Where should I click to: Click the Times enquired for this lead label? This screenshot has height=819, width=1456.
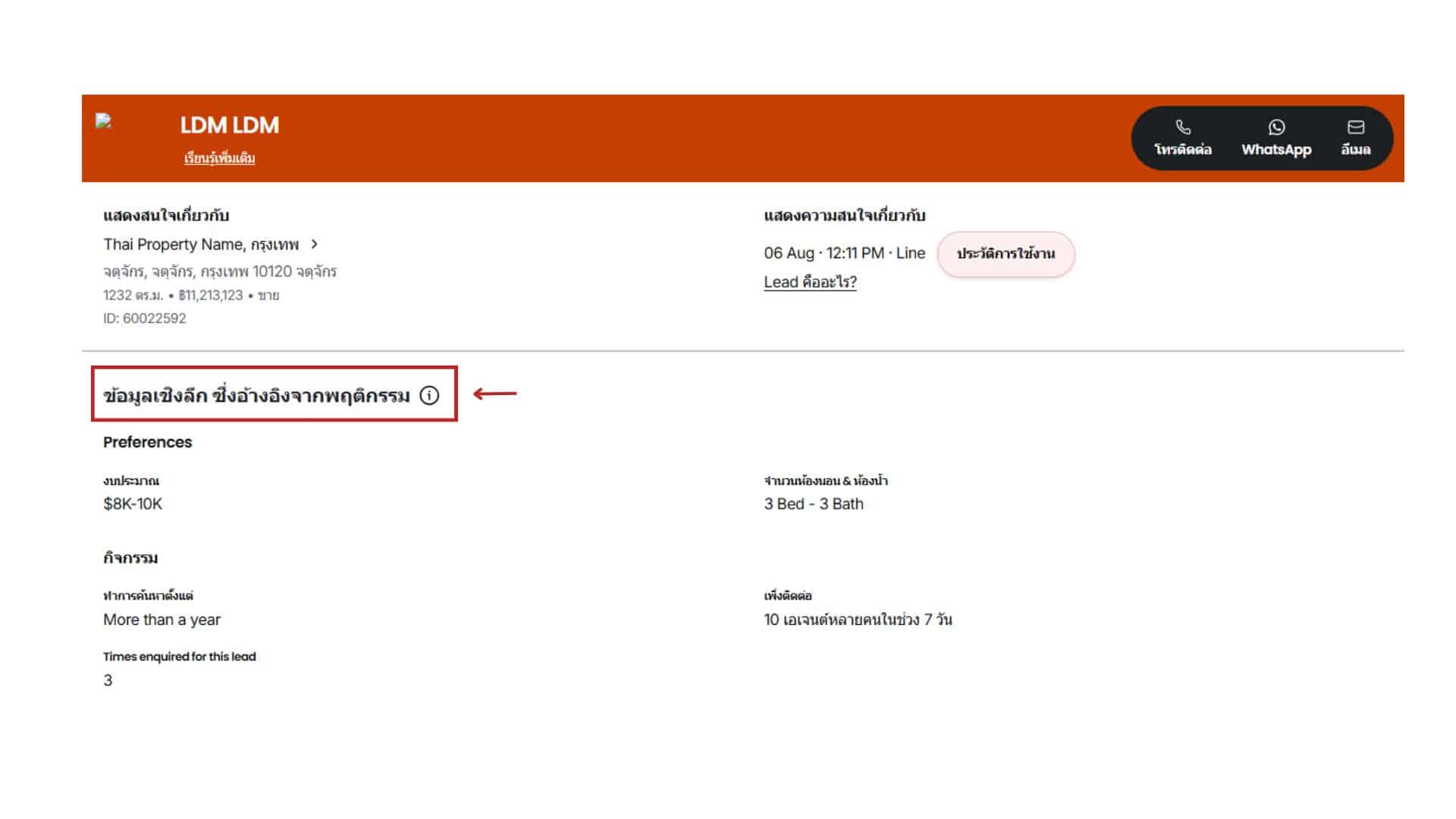click(179, 657)
